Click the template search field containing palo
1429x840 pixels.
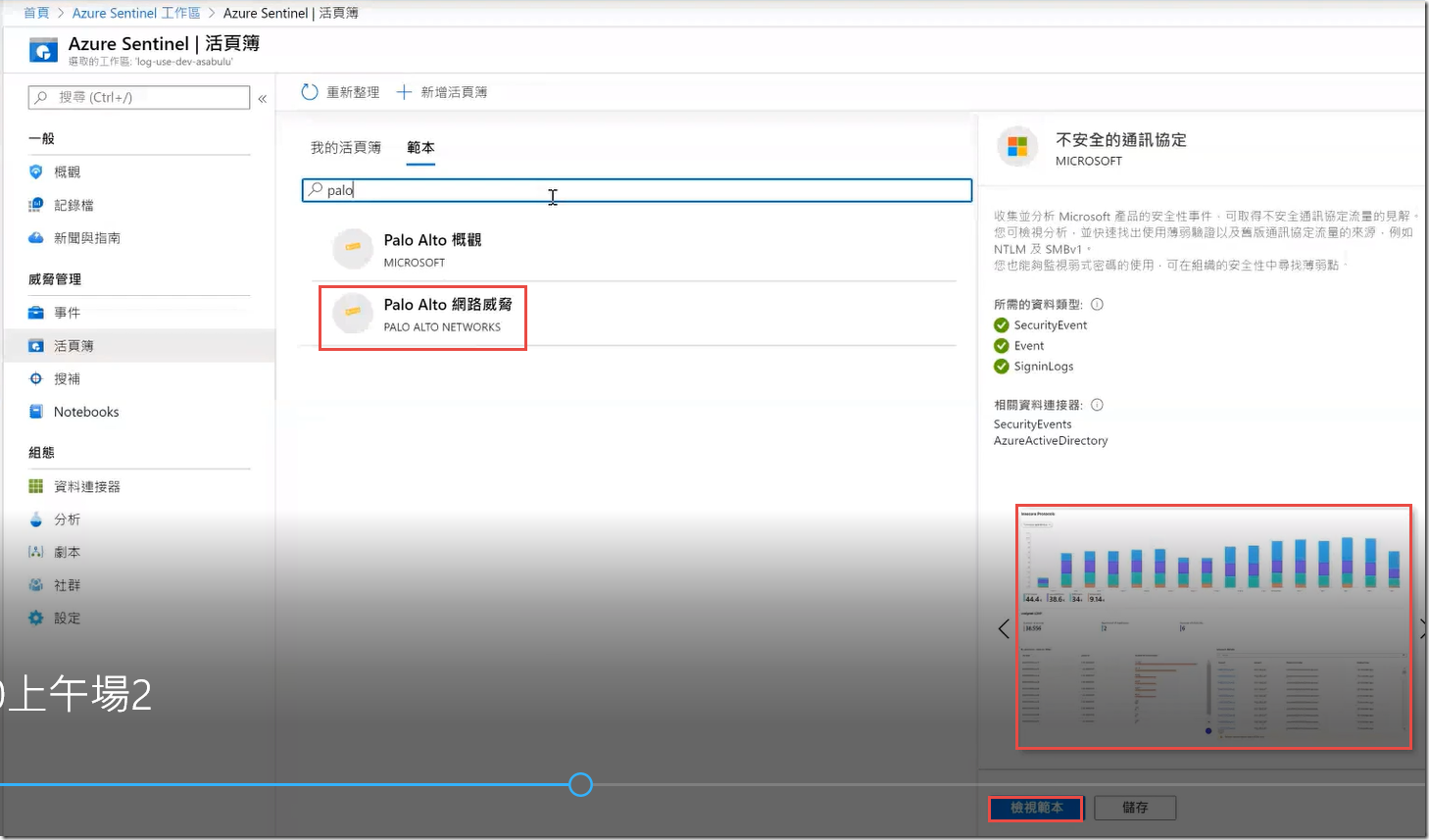[637, 190]
